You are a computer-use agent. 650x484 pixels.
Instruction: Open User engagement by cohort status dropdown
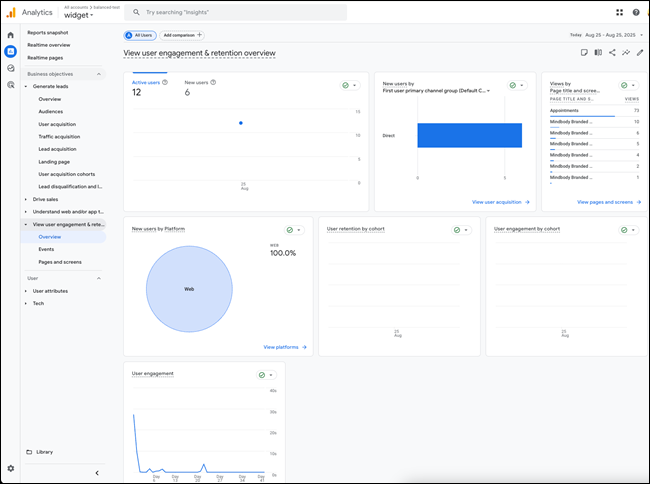coord(628,230)
